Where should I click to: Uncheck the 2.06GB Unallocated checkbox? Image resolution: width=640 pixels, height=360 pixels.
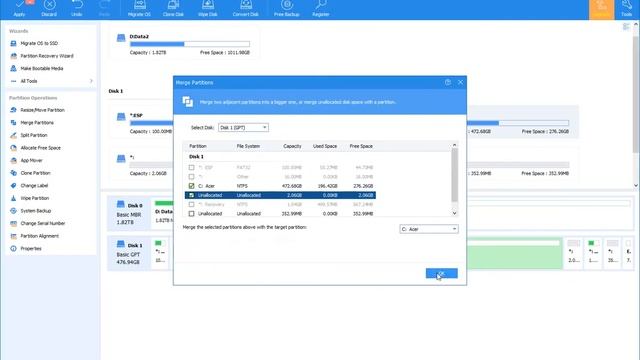[x=191, y=195]
